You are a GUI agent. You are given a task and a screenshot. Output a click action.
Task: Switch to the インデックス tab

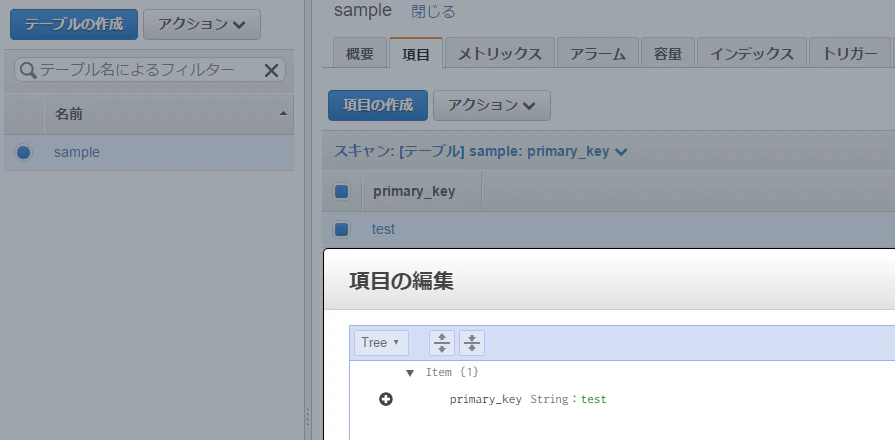pos(751,54)
